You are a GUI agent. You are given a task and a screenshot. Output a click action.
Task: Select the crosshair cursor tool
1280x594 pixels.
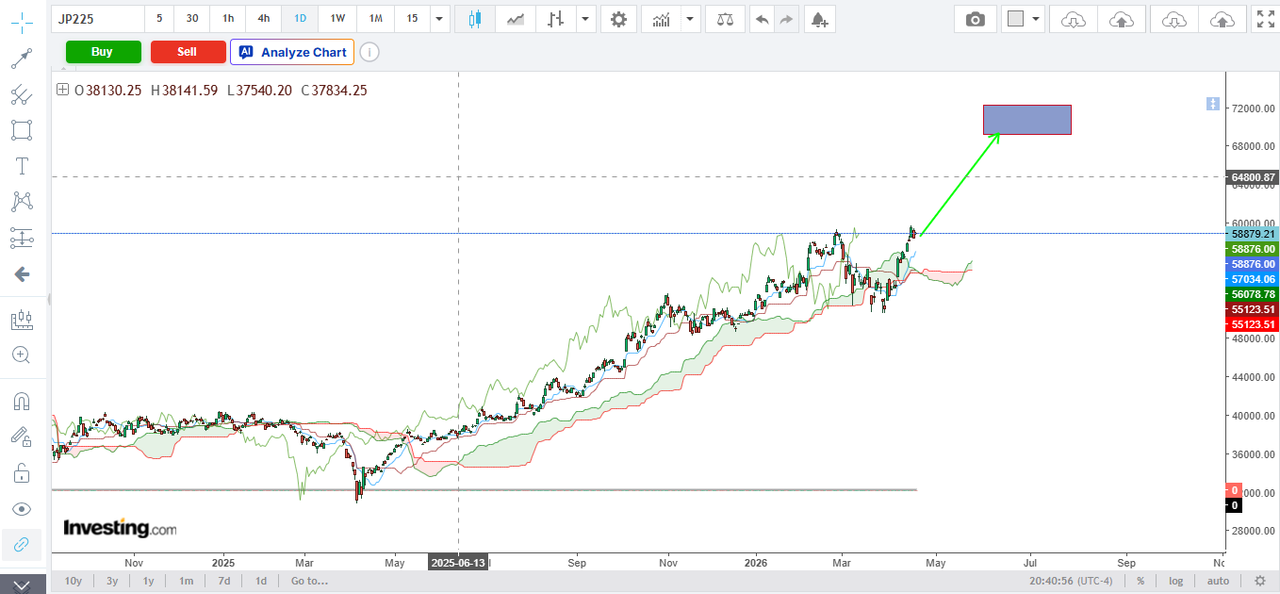(21, 21)
